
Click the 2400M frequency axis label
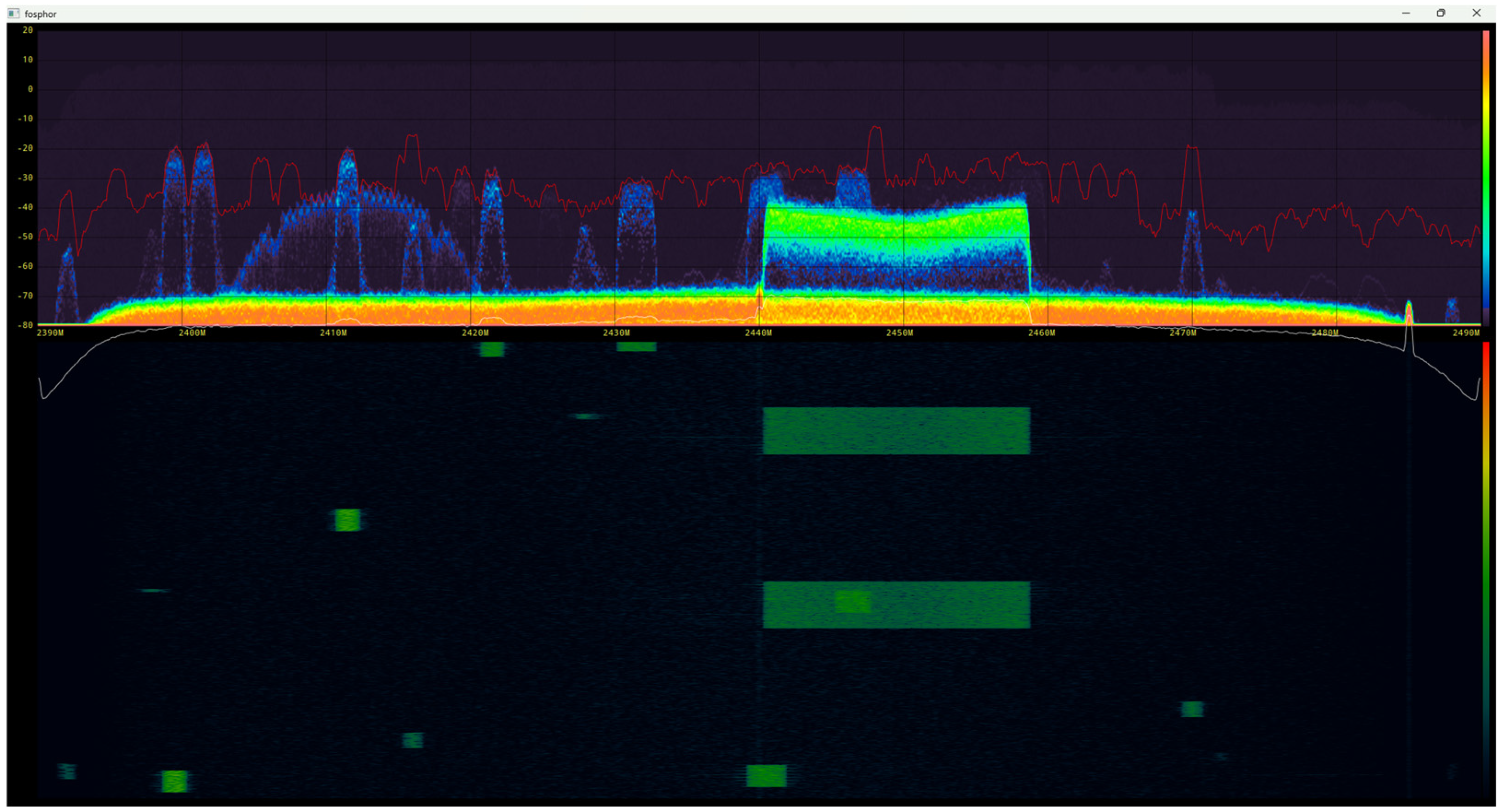192,333
